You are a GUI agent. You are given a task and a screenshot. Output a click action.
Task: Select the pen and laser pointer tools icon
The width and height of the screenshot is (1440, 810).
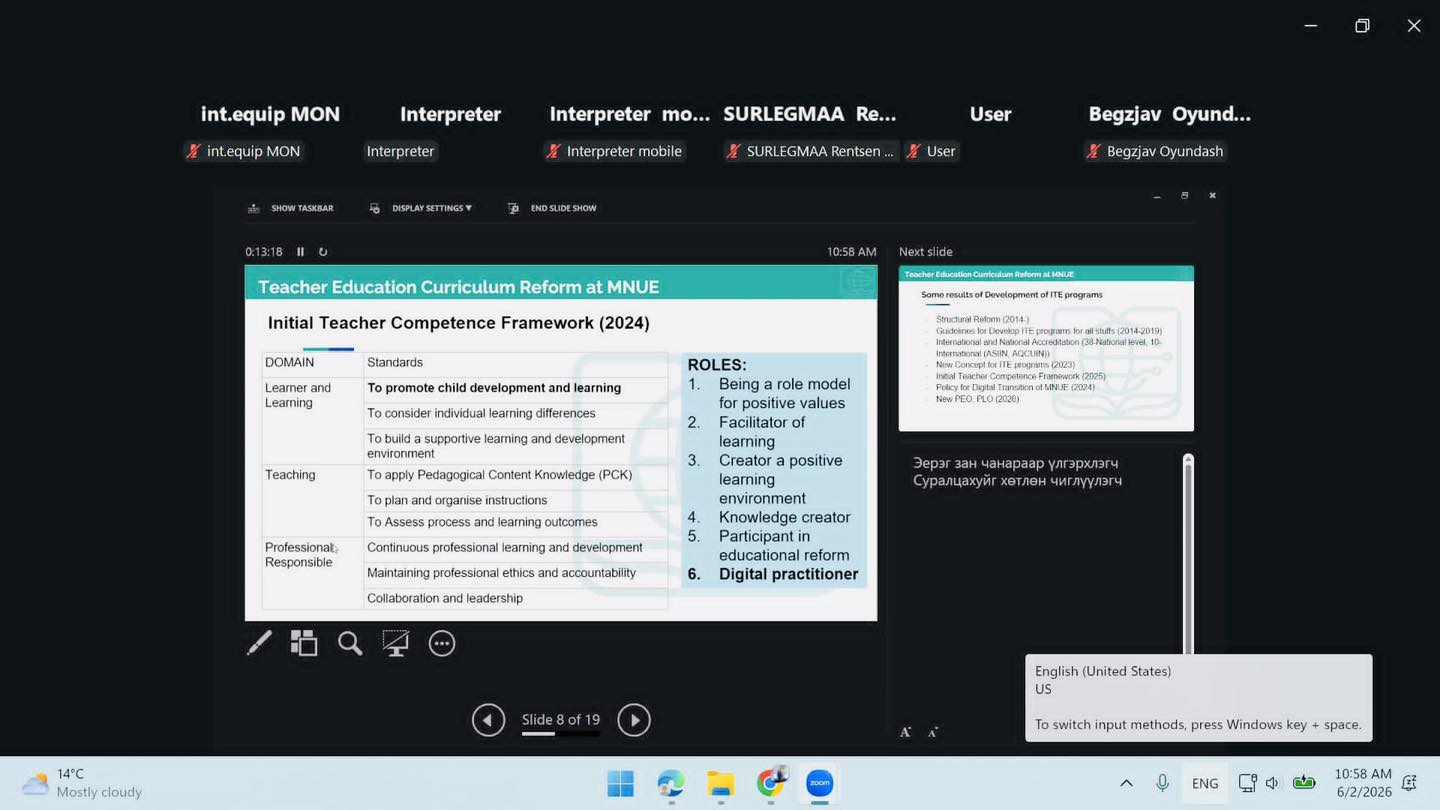coord(259,643)
